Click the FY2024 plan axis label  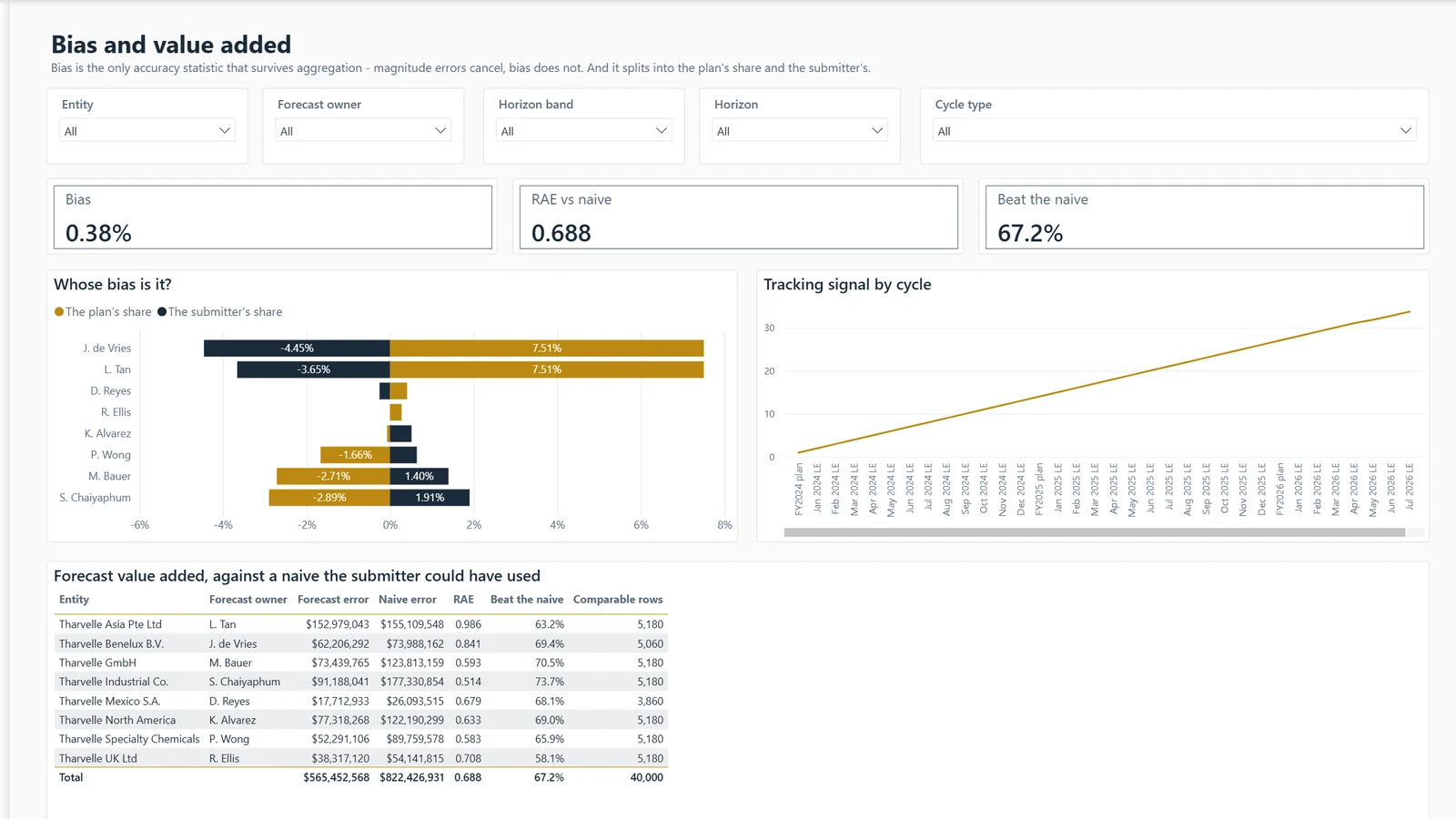click(x=799, y=490)
